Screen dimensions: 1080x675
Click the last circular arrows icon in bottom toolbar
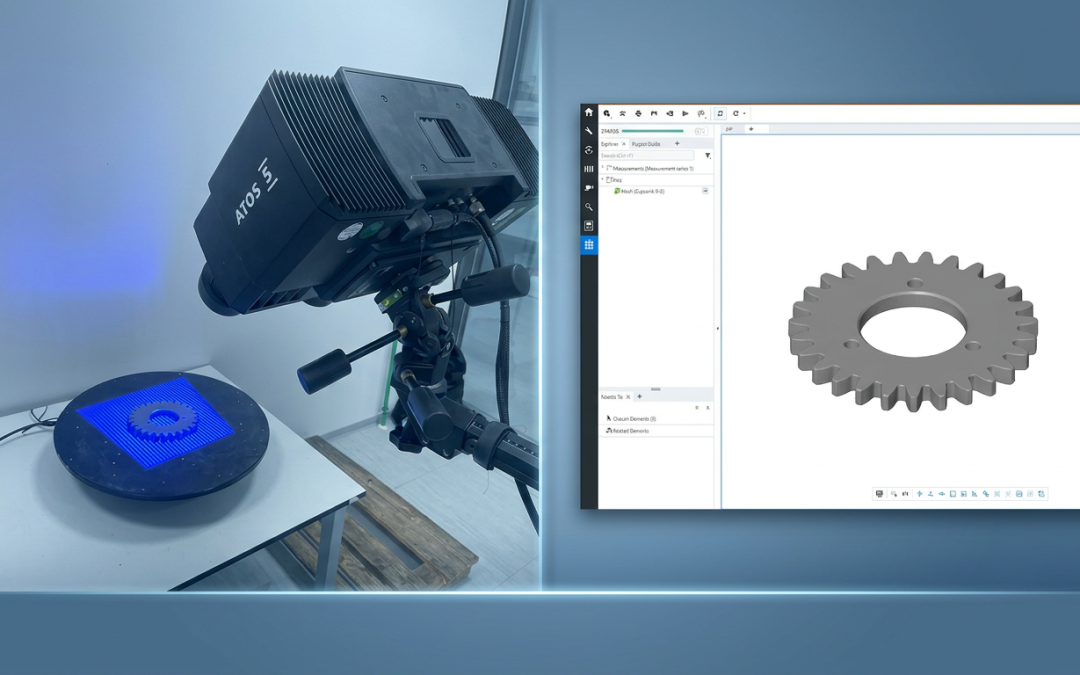[1041, 494]
